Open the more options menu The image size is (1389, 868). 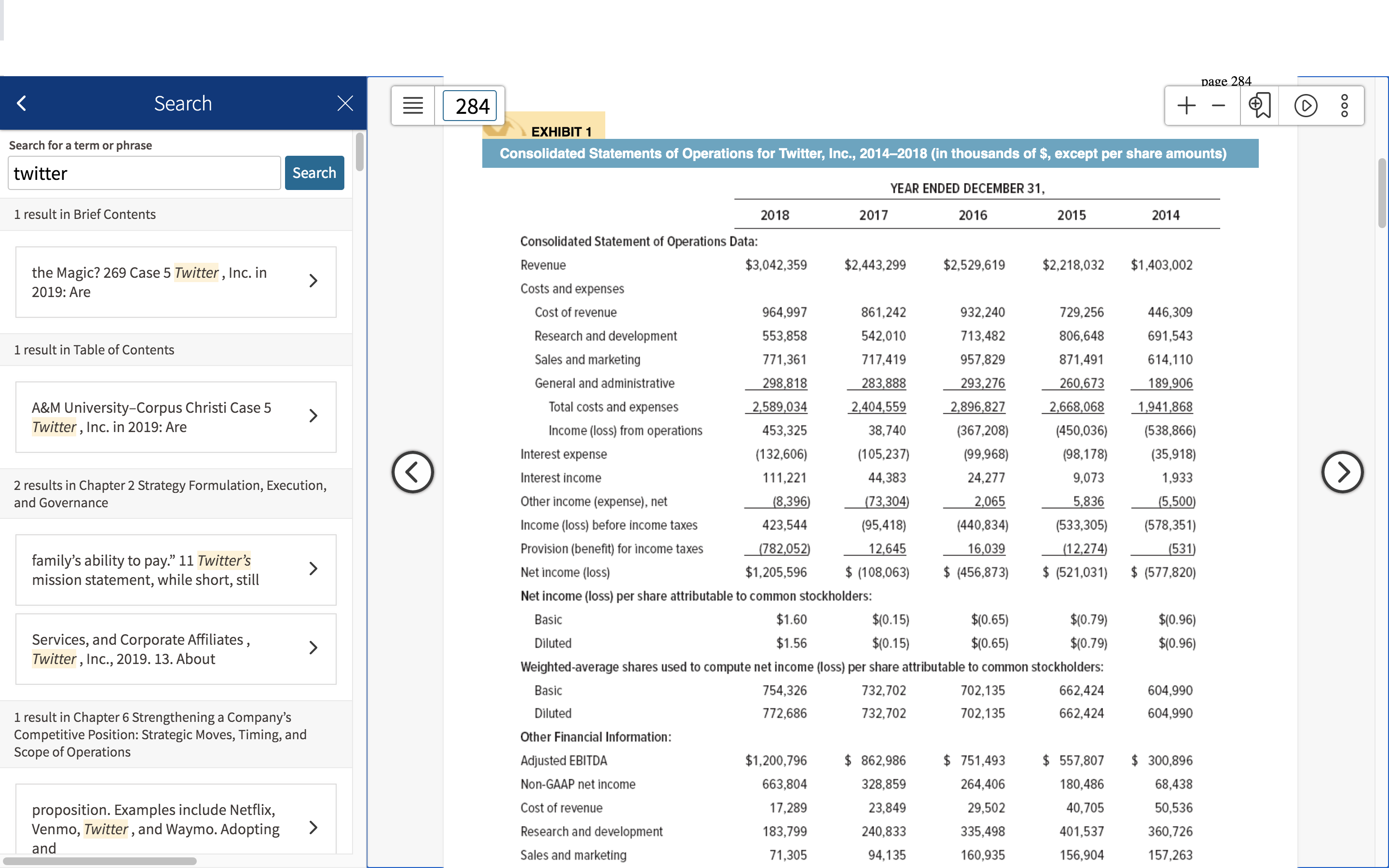coord(1344,106)
